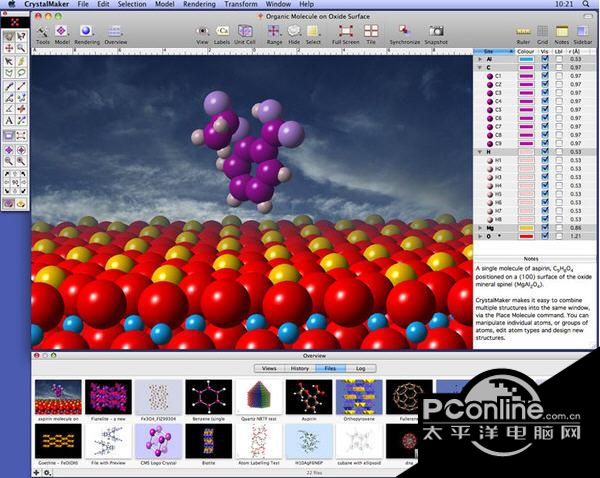Toggle visibility checkbox for Mg site

point(545,228)
